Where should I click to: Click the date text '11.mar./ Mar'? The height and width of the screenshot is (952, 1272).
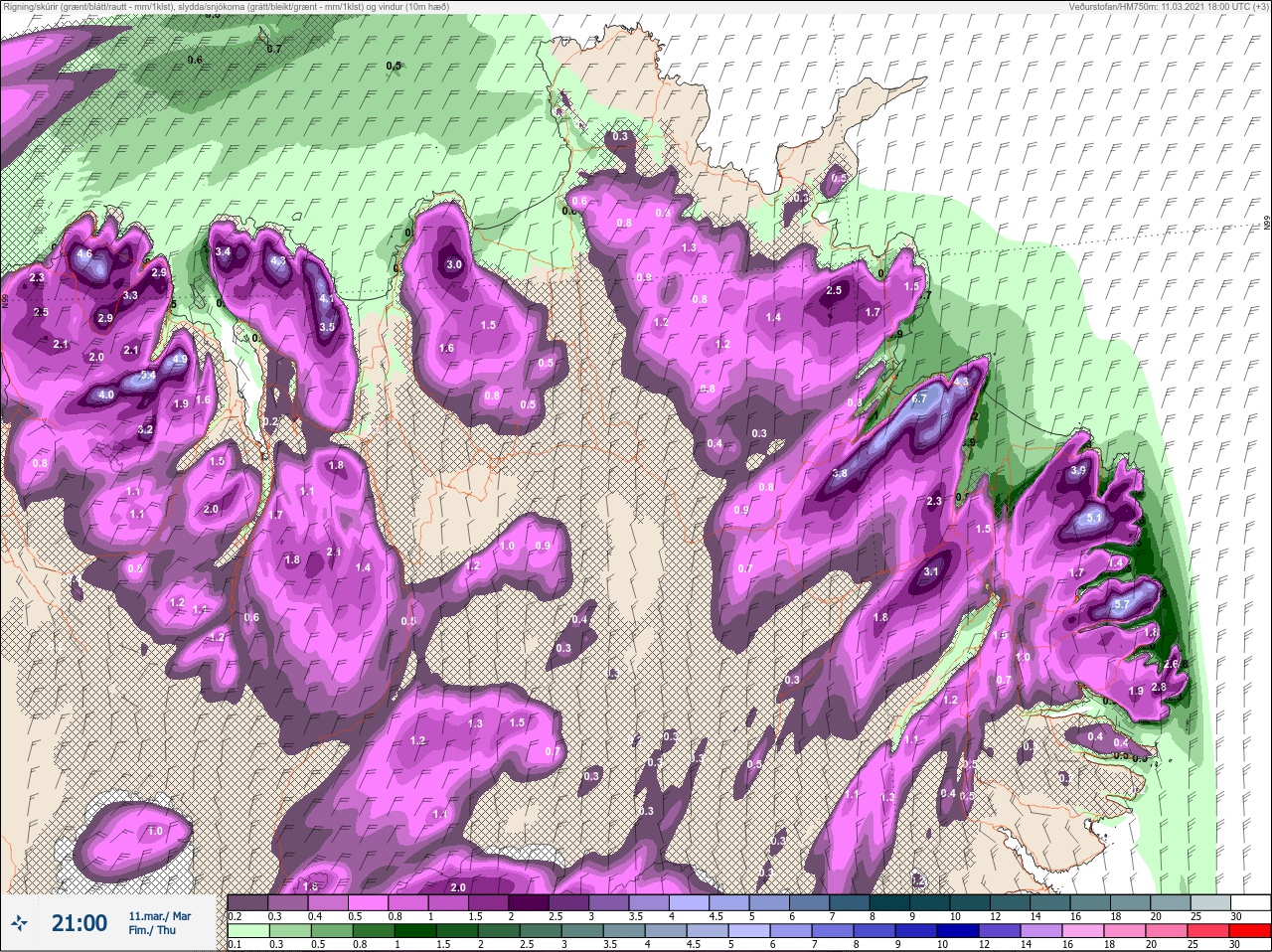coord(160,915)
